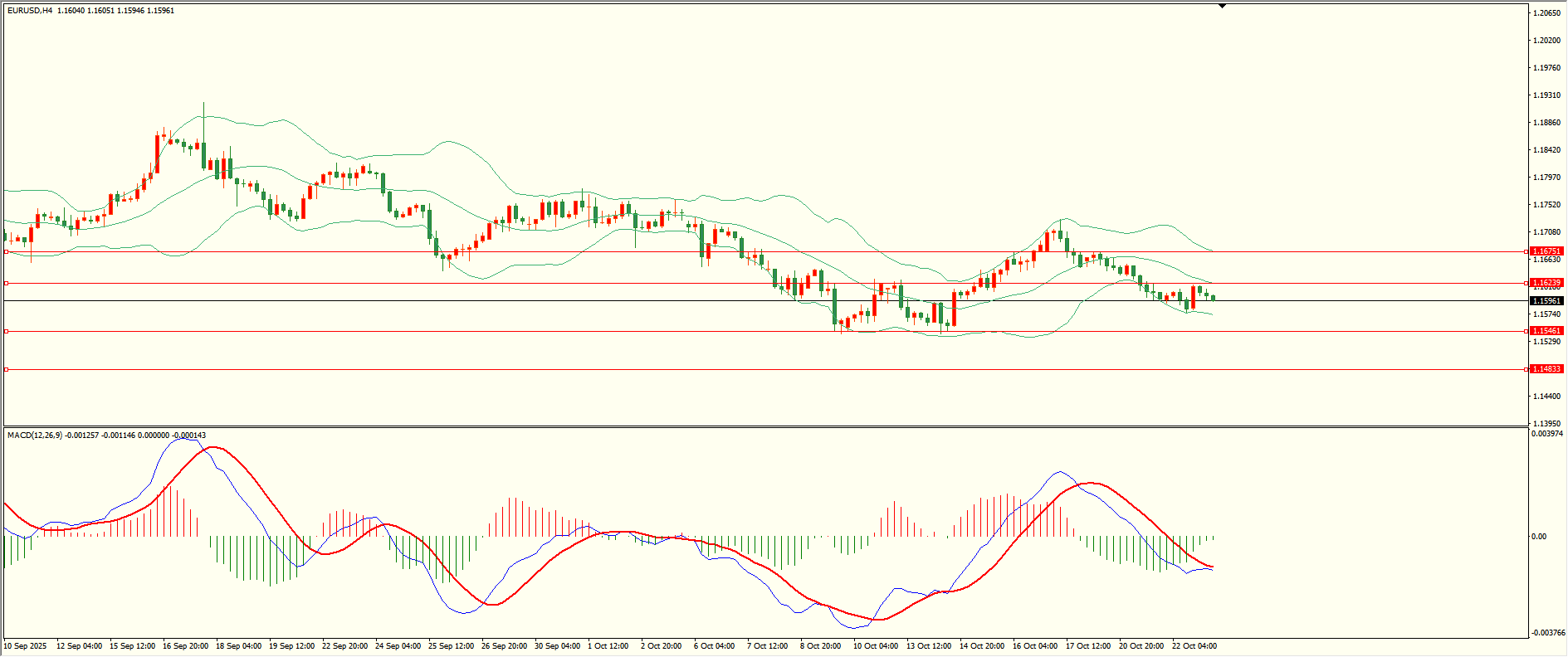Image resolution: width=1568 pixels, height=657 pixels.
Task: Click the -0.003766 MACD scale value
Action: point(1548,632)
